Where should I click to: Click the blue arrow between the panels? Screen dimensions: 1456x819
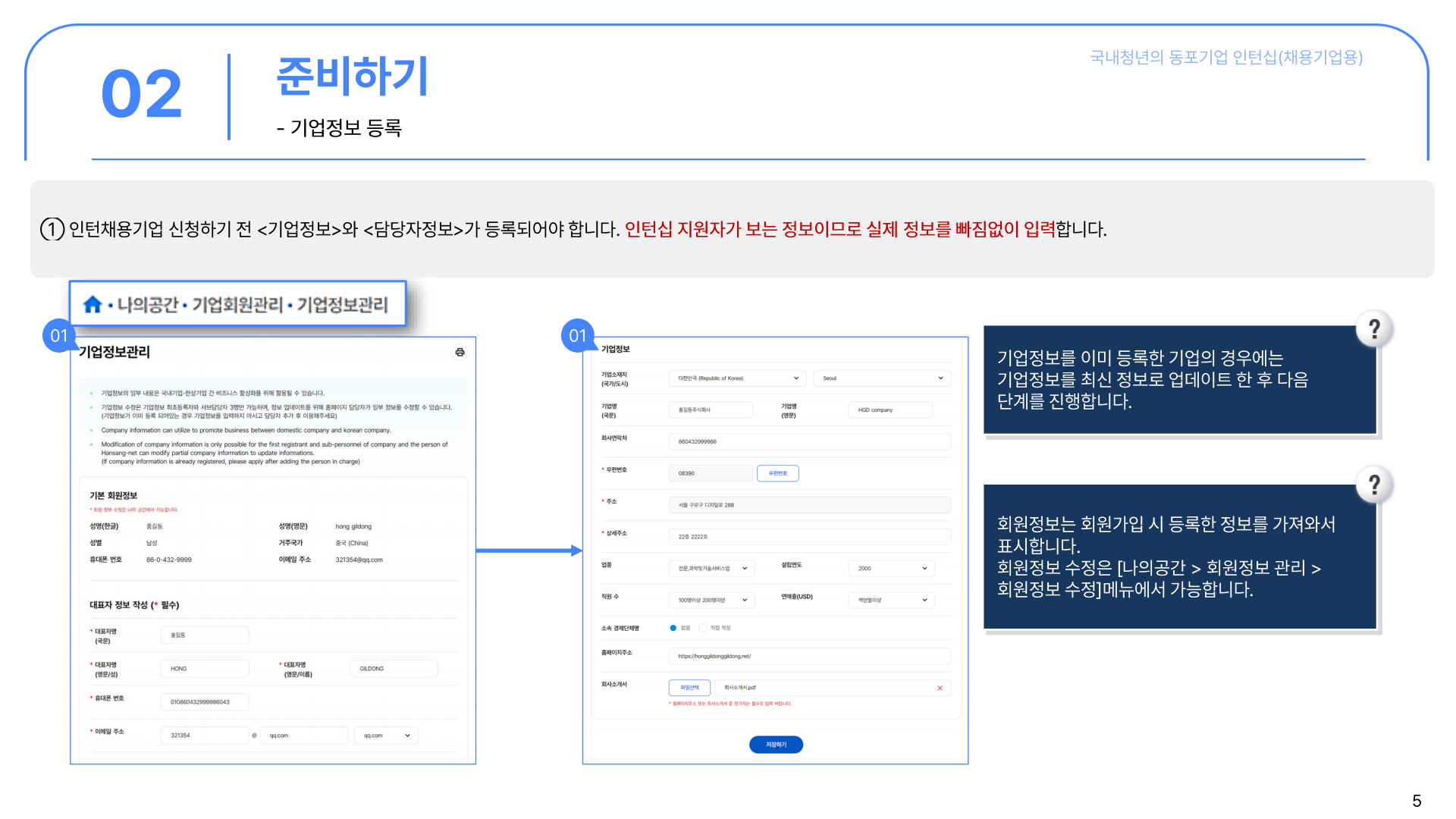529,551
